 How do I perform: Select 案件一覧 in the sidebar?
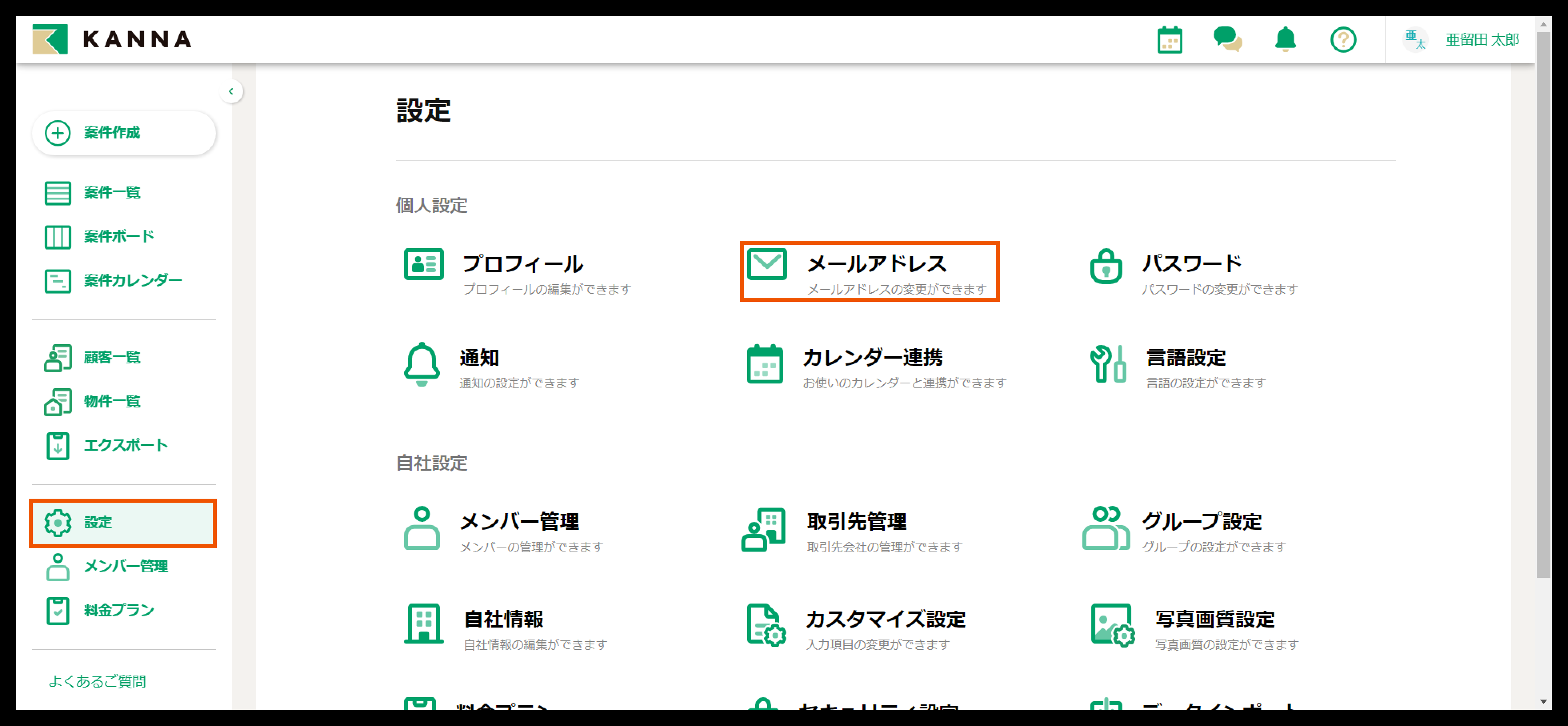coord(112,193)
